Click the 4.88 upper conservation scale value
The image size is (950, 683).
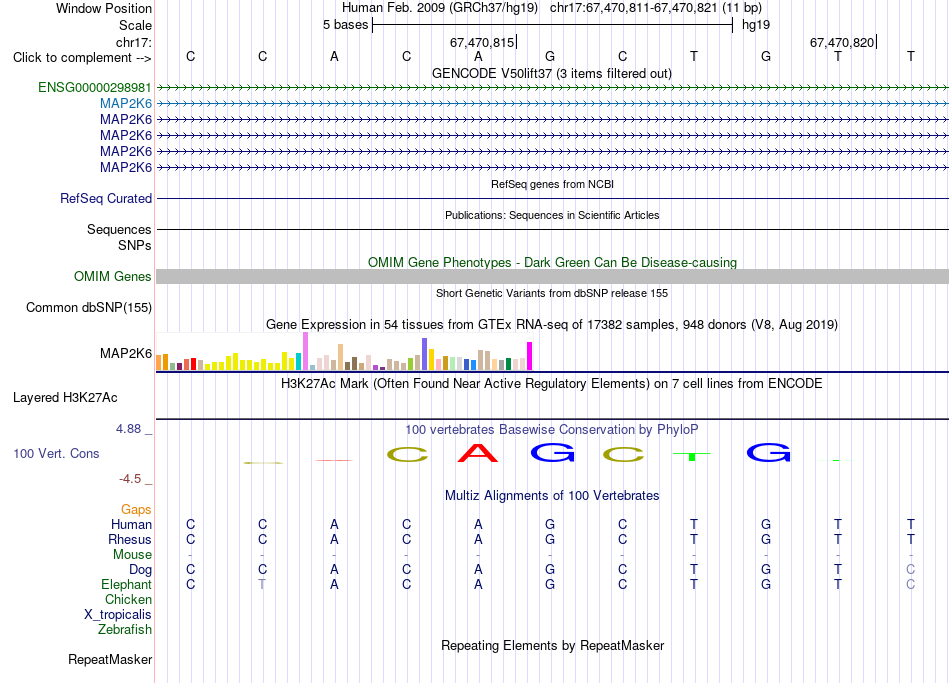tap(128, 429)
